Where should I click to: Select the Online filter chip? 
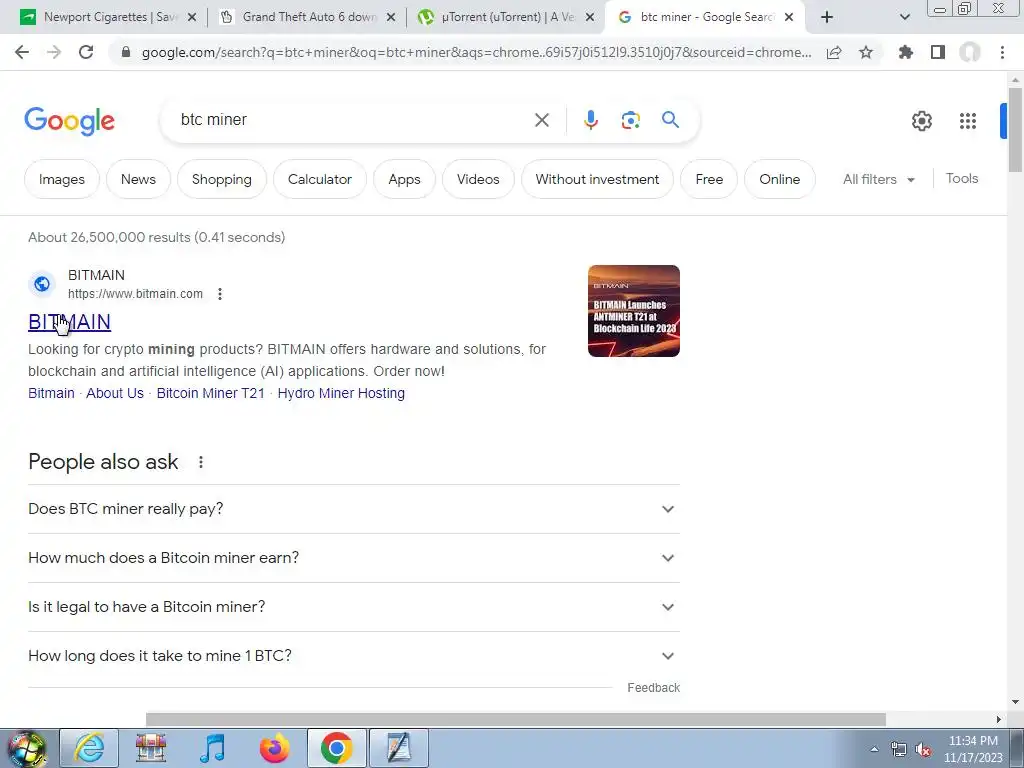[x=779, y=179]
